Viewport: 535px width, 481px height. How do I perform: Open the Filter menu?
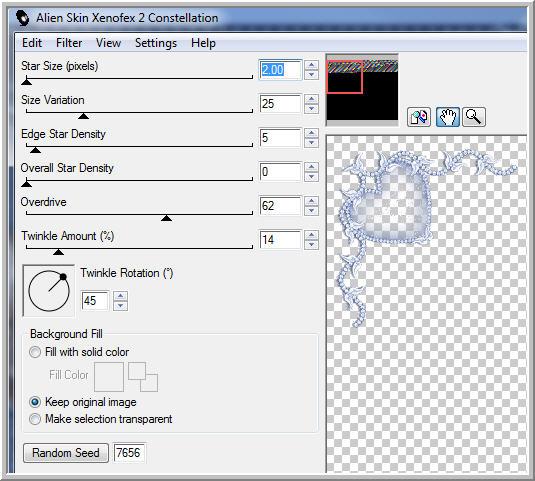69,43
